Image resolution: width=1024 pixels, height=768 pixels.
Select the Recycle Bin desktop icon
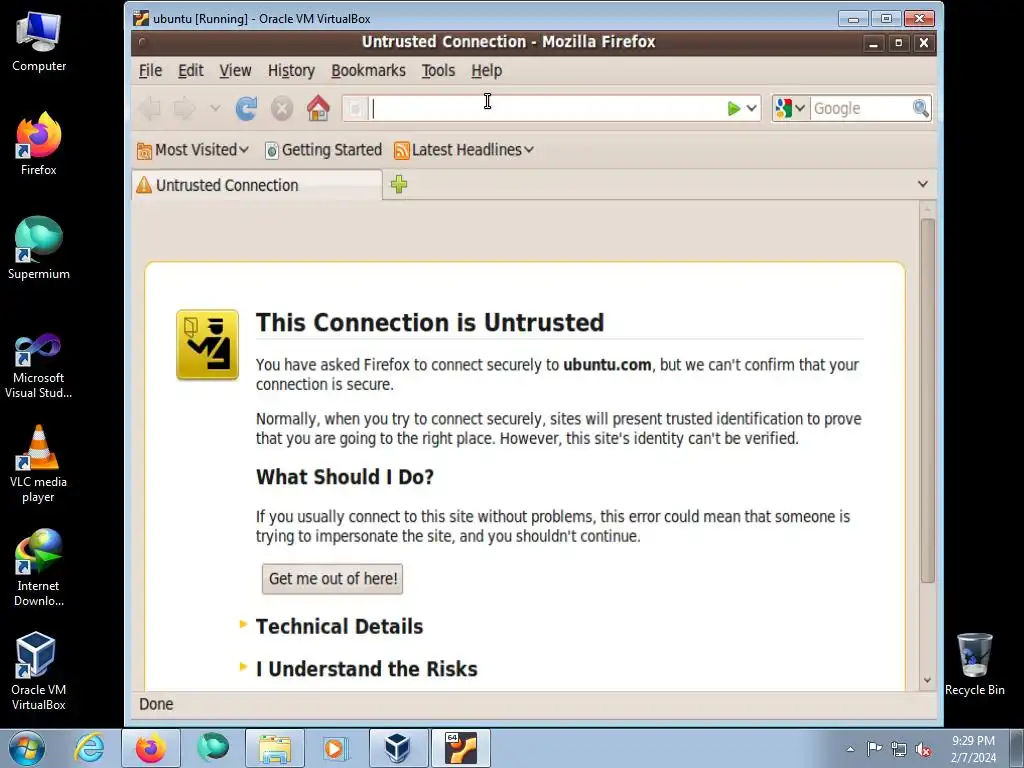[x=975, y=665]
